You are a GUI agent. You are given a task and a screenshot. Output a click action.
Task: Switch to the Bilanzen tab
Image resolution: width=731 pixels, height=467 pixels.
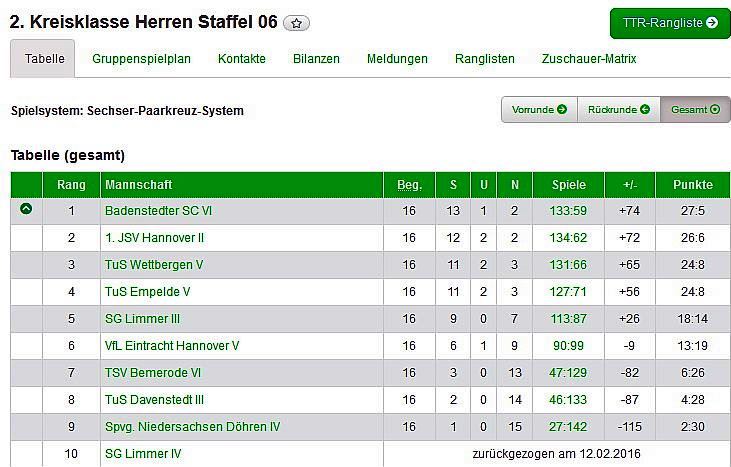tap(316, 59)
